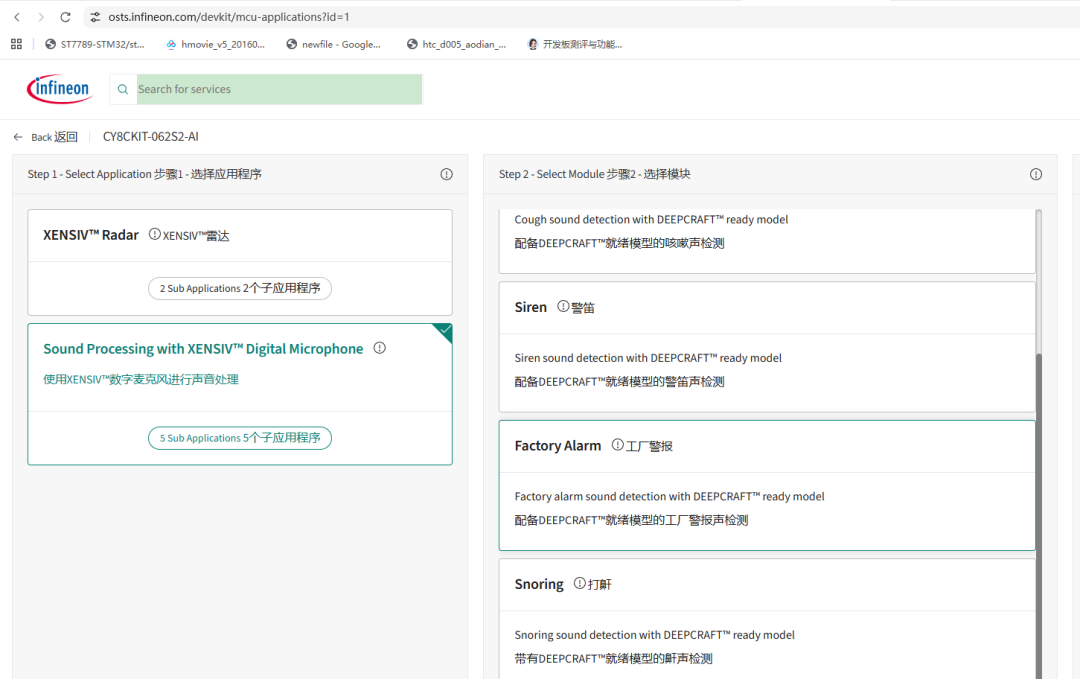
Task: Click the browser back arrow
Action: coord(17,17)
